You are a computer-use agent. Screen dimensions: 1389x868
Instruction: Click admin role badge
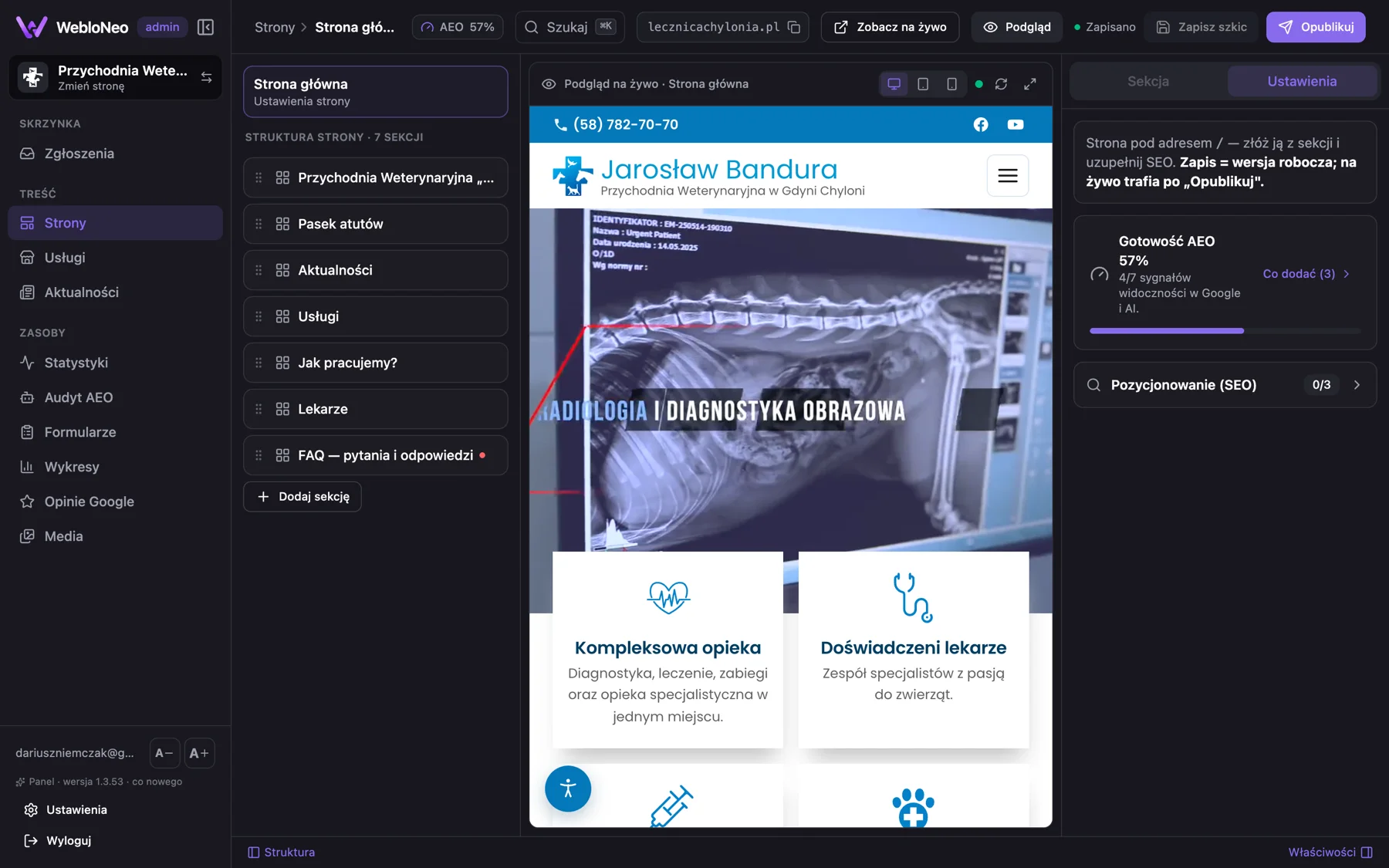162,27
